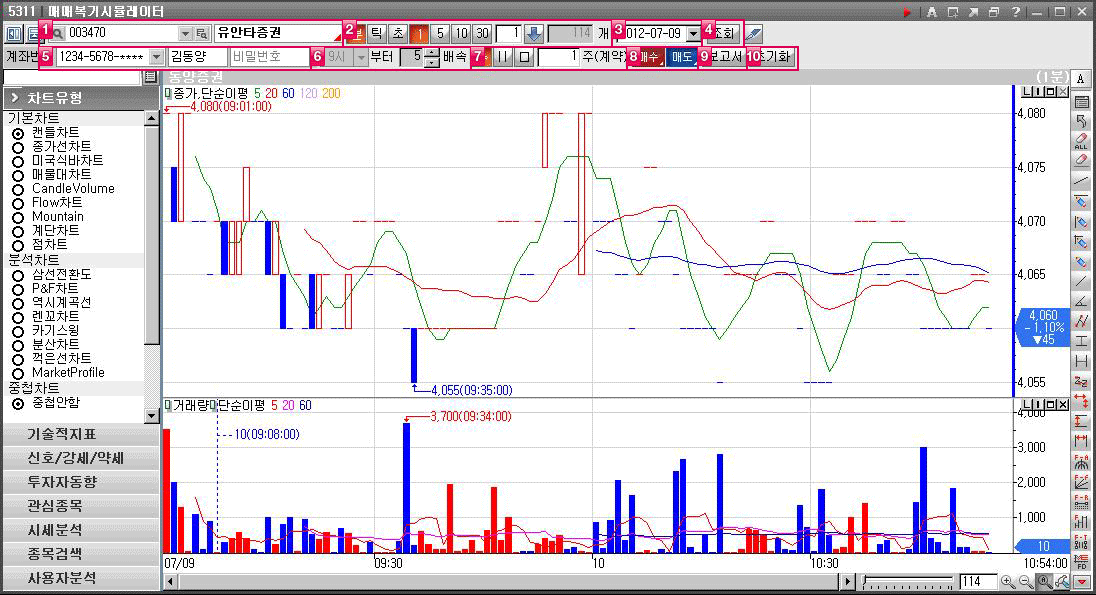Open the date dropdown
Image resolution: width=1096 pixels, height=595 pixels.
(x=693, y=33)
